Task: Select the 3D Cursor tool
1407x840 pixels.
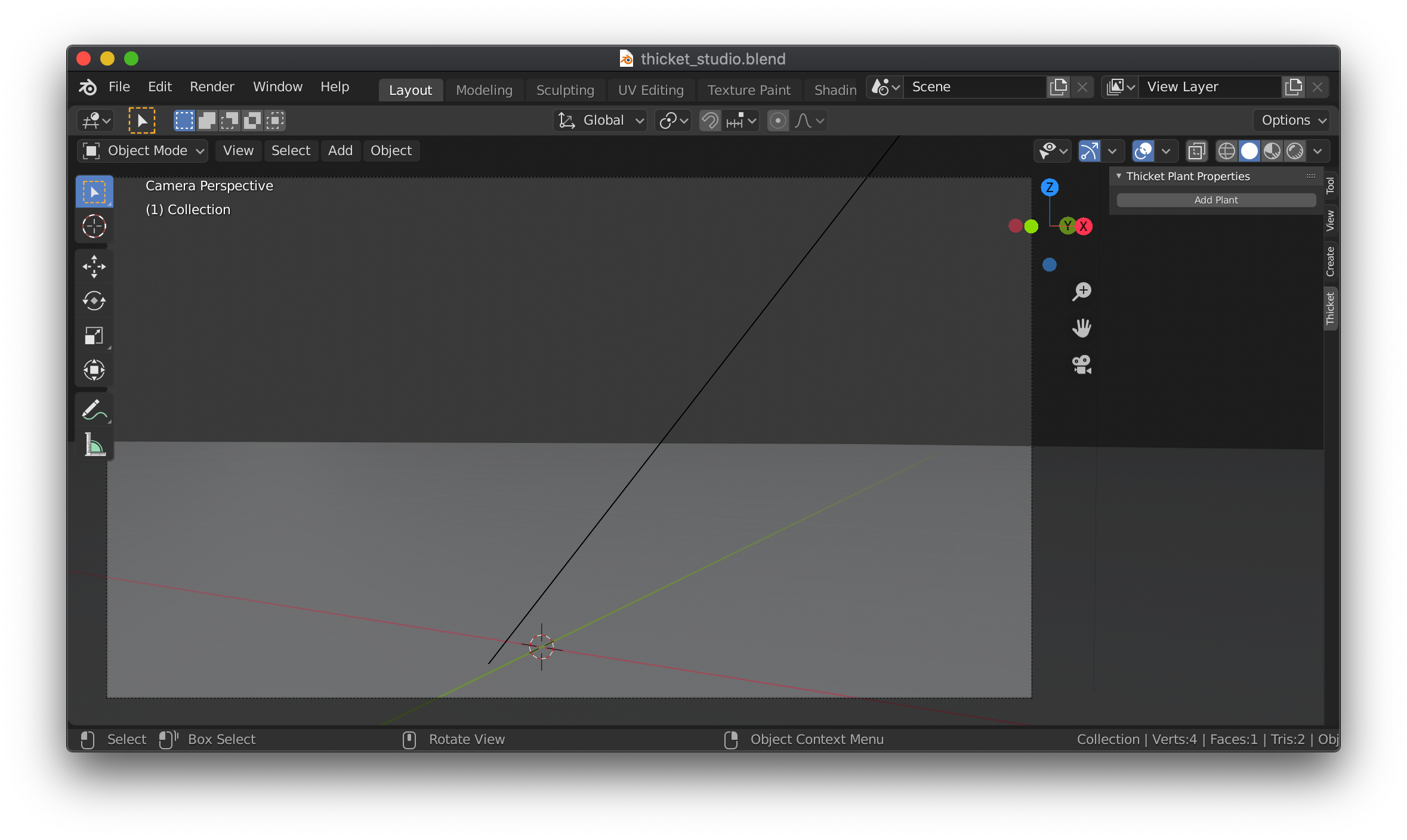Action: (x=94, y=226)
